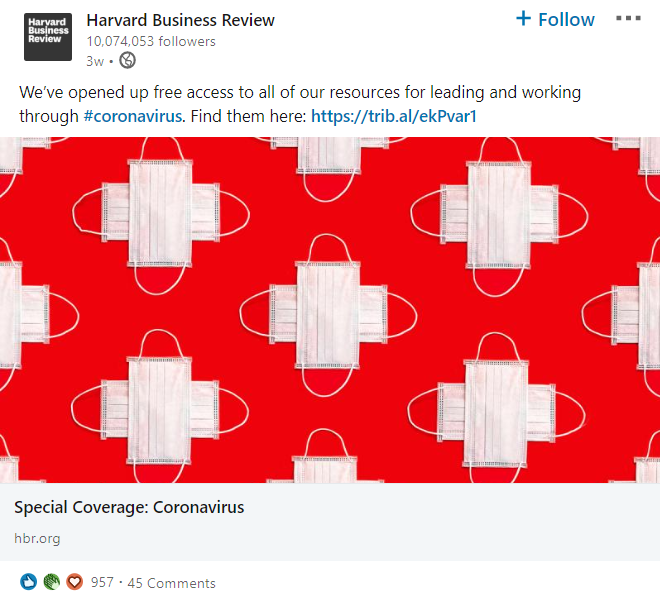Click the hbr.org source label
The image size is (660, 592).
pos(37,538)
